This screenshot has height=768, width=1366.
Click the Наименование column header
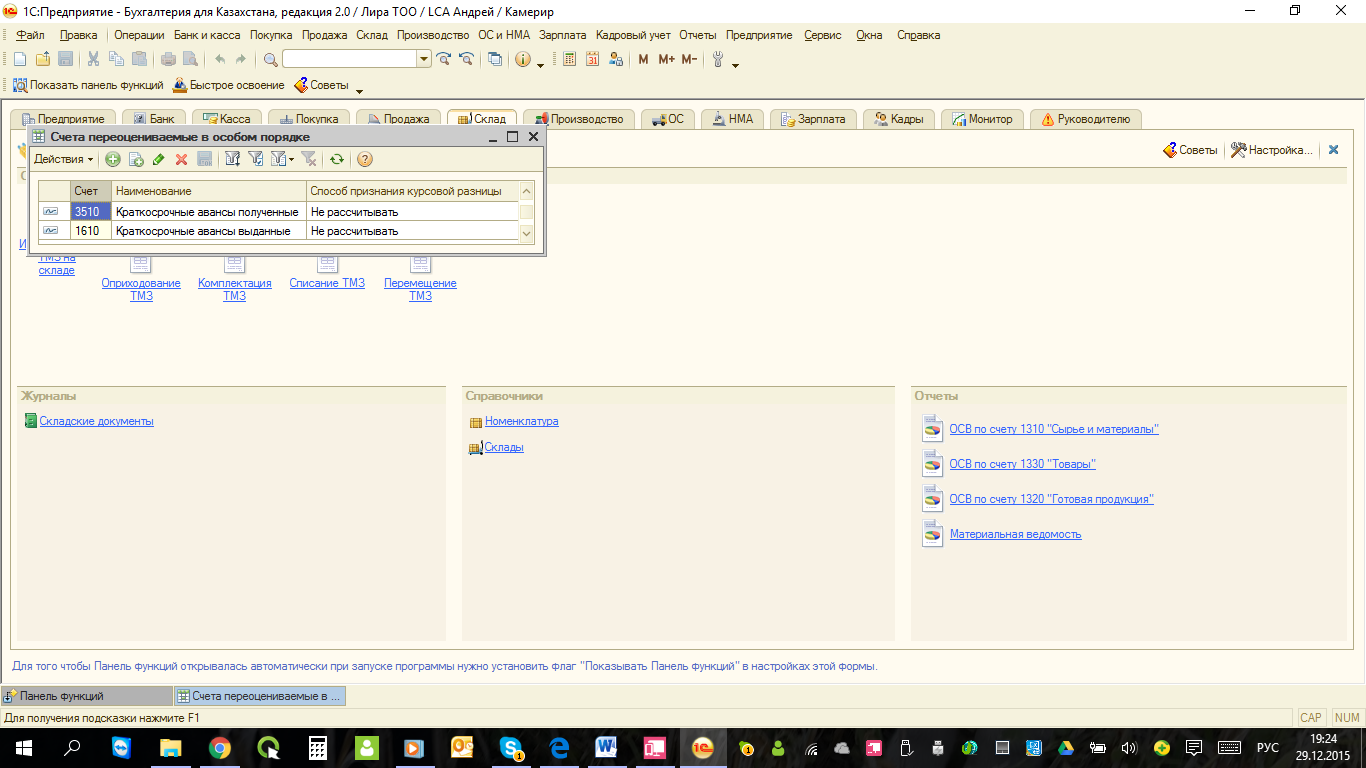(x=208, y=191)
